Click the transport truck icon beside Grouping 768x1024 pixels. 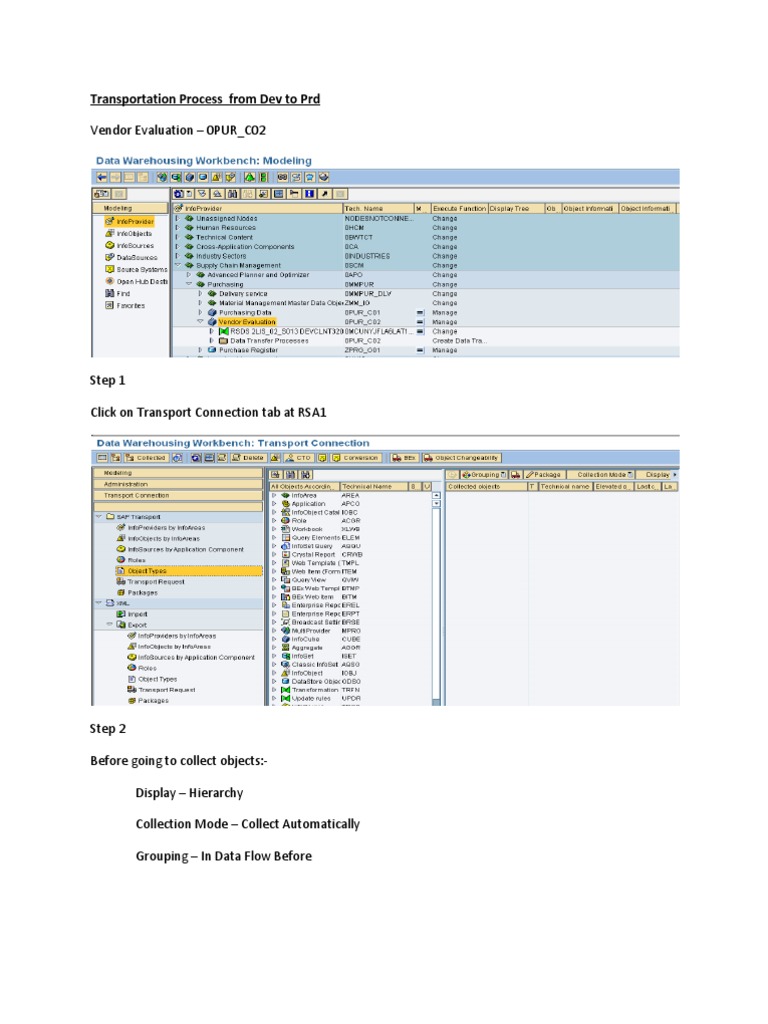point(515,475)
